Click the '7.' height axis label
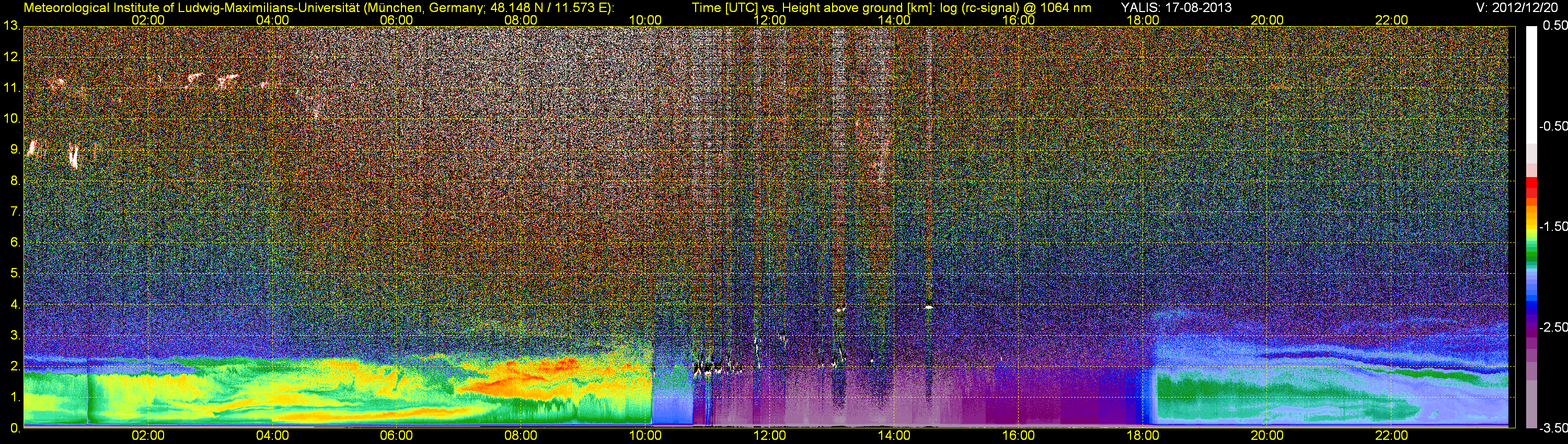Viewport: 1568px width, 444px height. (15, 212)
